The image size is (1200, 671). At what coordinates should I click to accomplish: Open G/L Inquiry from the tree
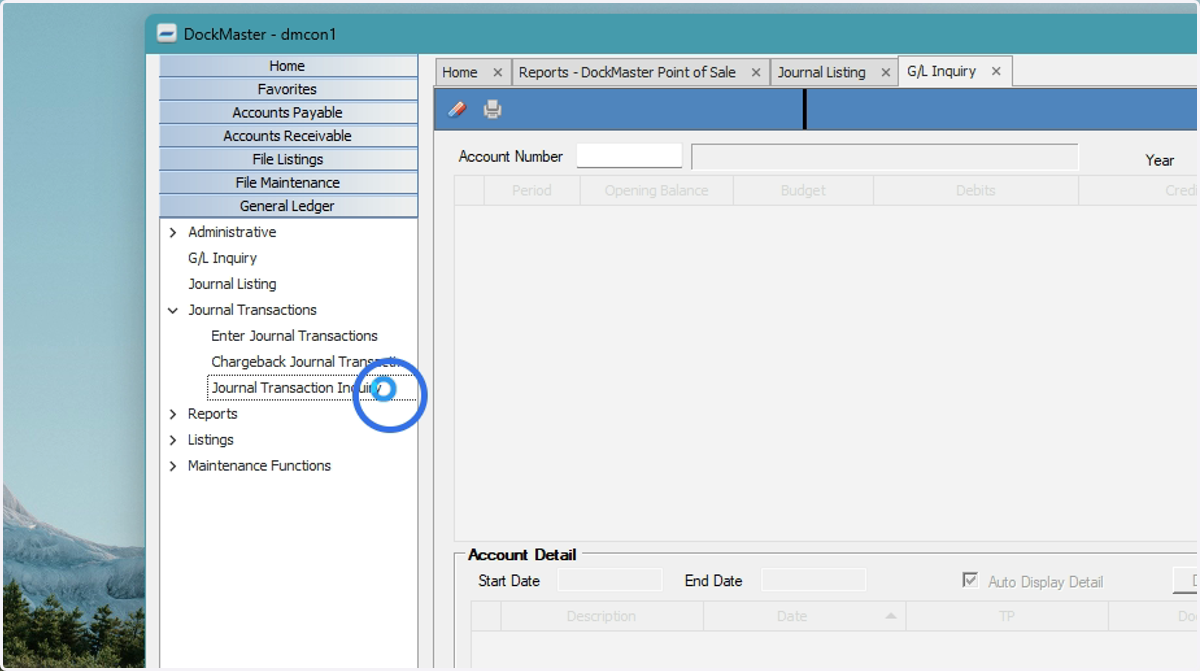pyautogui.click(x=222, y=258)
